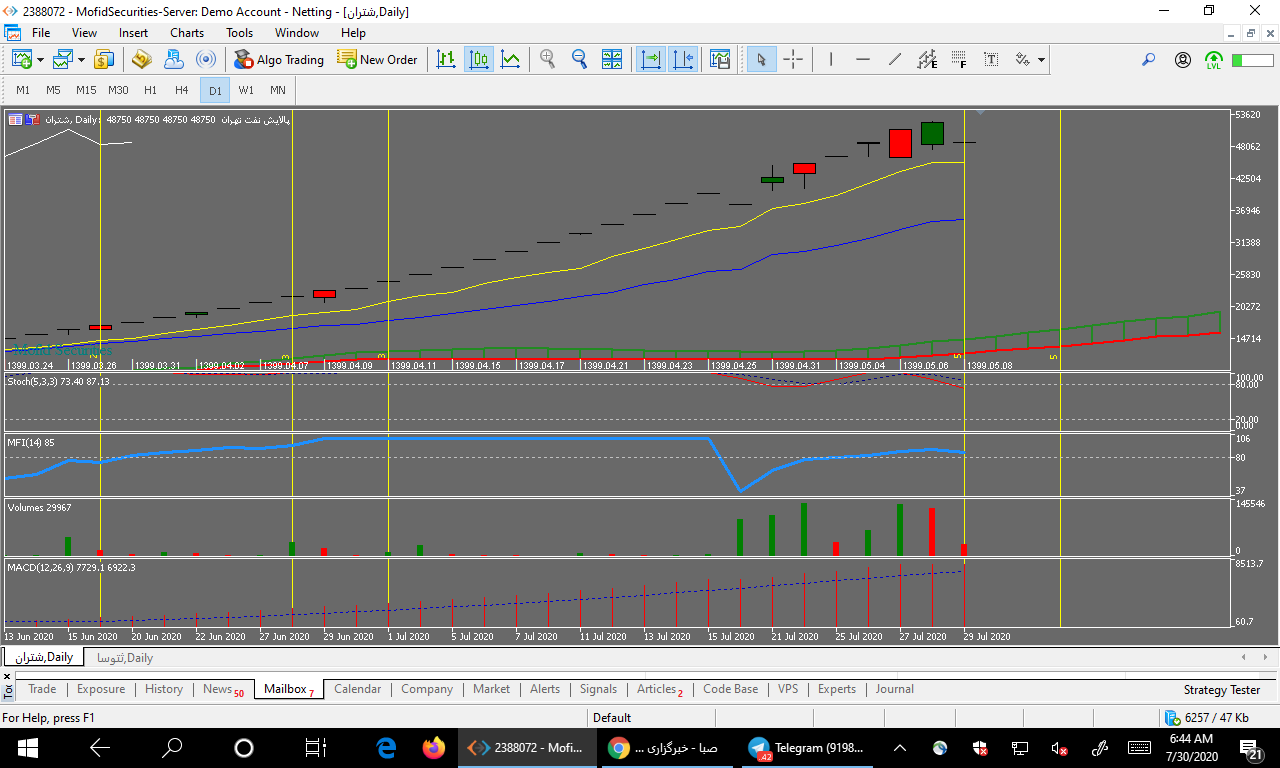Select the trendline drawing tool

[x=894, y=59]
